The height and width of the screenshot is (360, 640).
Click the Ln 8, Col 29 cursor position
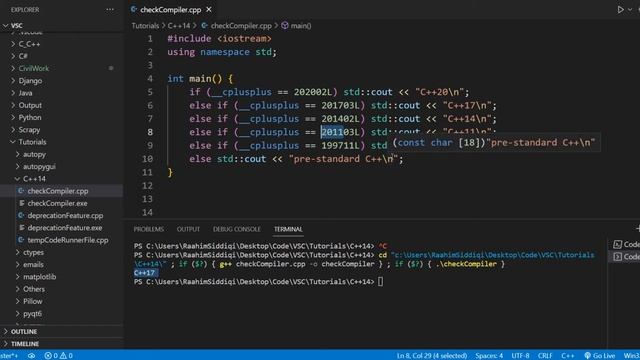coord(432,356)
